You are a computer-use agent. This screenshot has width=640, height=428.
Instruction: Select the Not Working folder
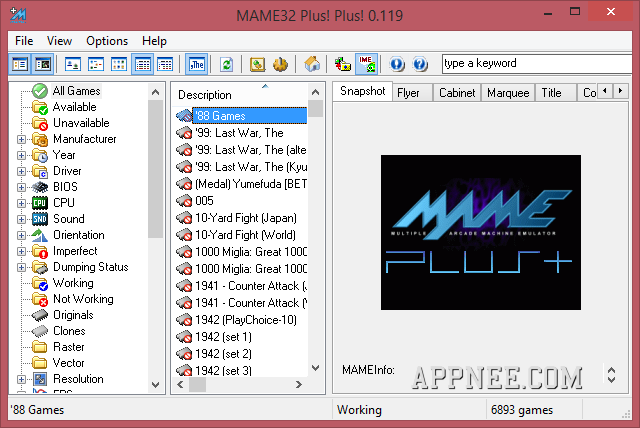pos(83,299)
